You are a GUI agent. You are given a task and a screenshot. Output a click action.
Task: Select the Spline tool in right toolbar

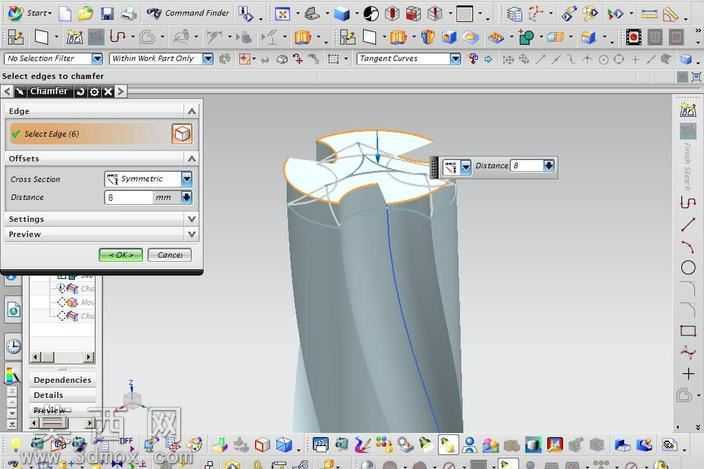point(688,353)
